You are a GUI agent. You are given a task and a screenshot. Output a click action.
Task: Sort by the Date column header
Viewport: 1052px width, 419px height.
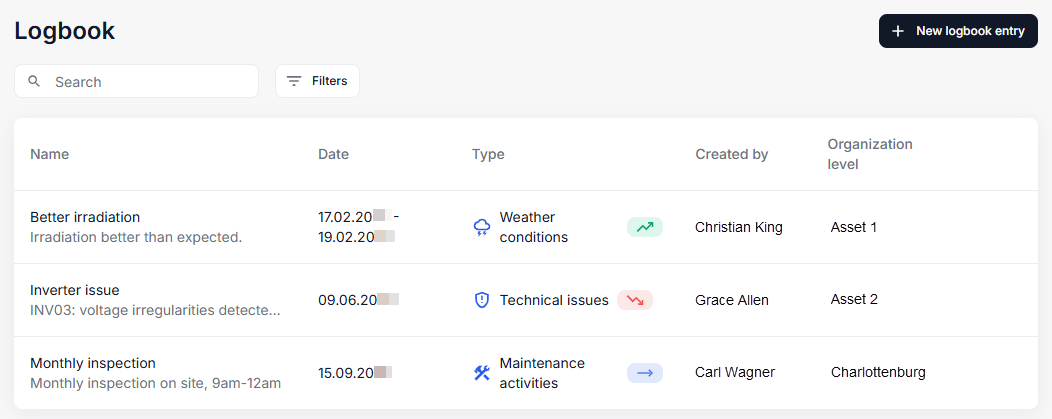(333, 154)
